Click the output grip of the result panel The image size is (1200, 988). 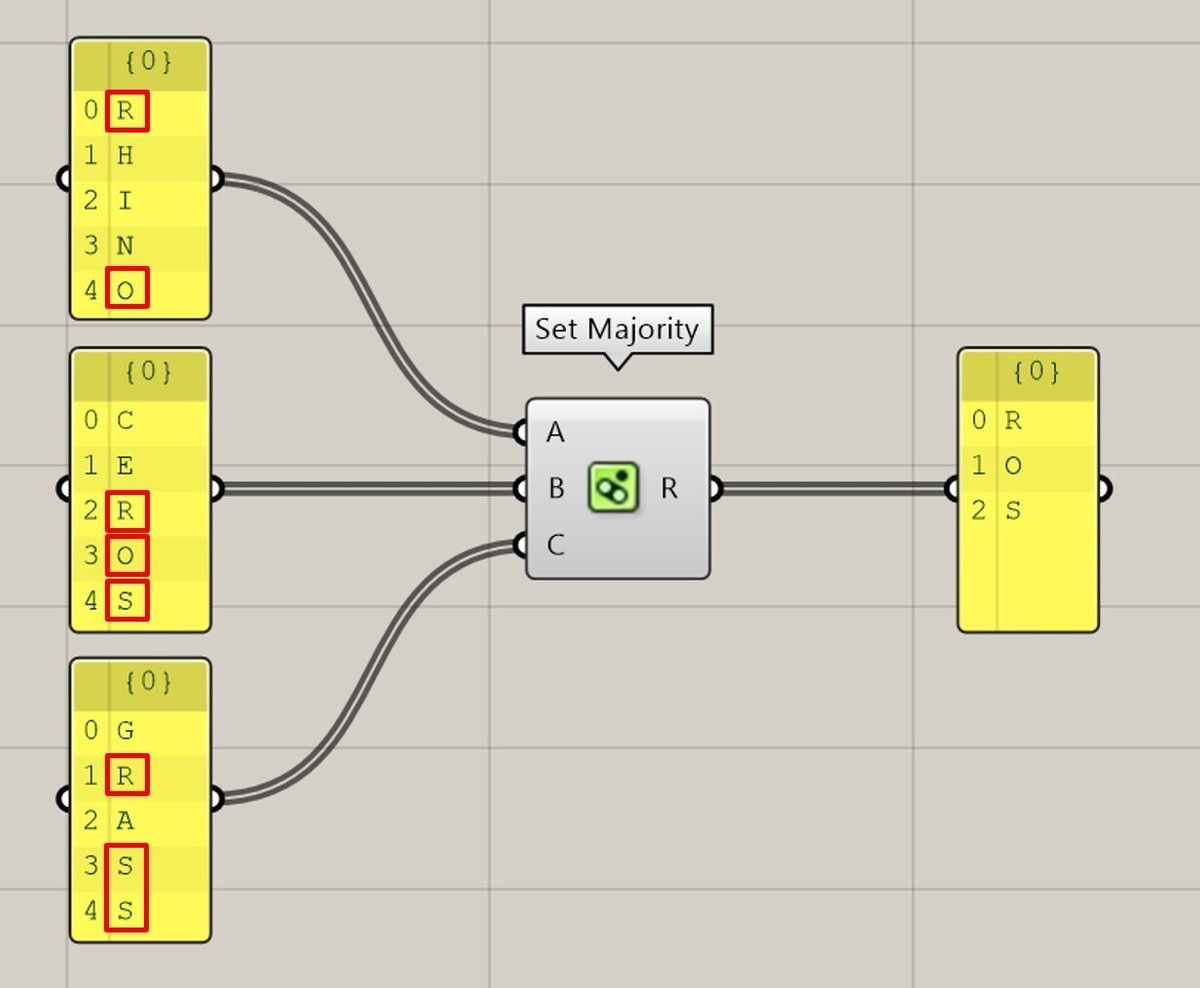pyautogui.click(x=1104, y=489)
